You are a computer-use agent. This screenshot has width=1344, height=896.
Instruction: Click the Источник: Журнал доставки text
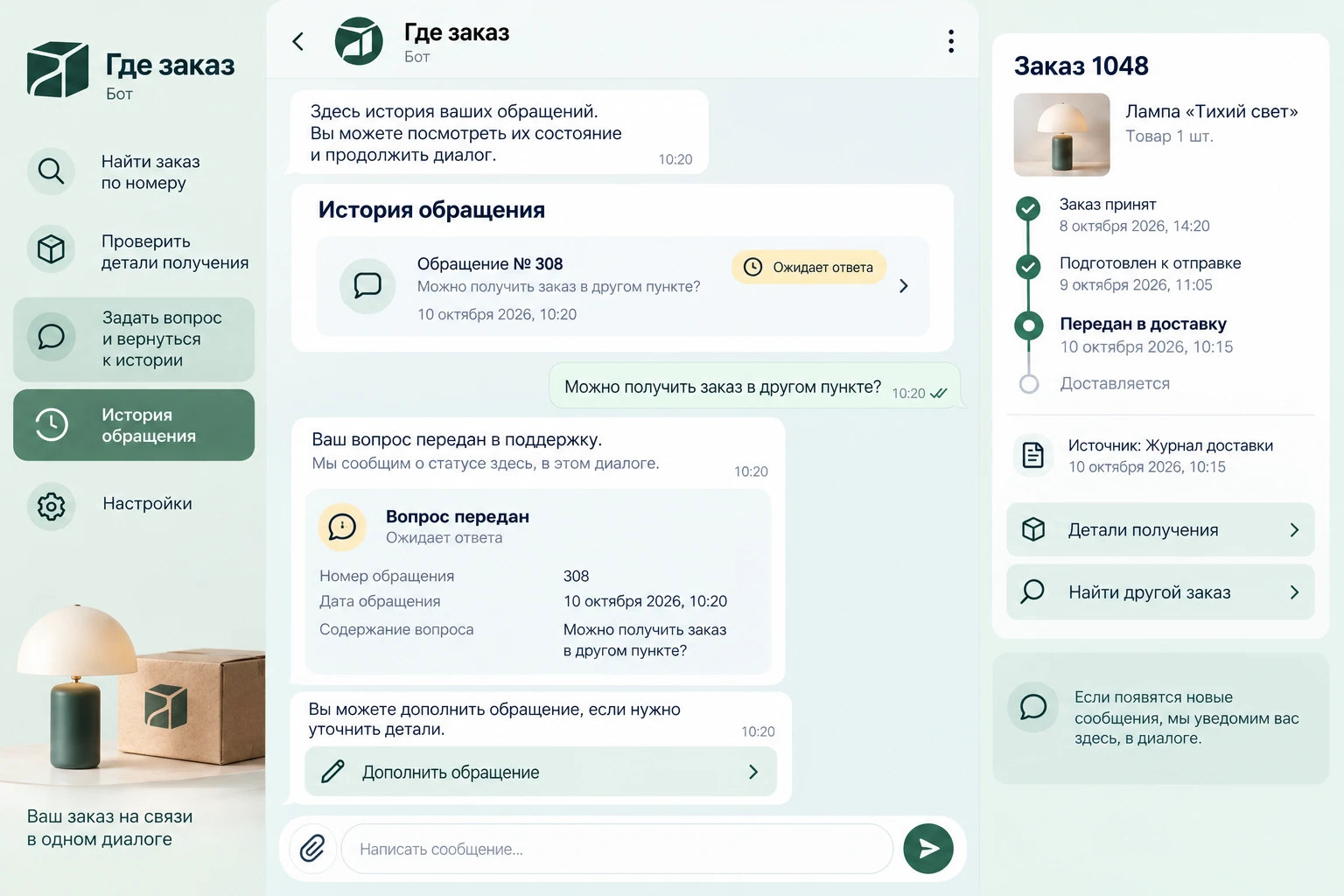(1170, 445)
